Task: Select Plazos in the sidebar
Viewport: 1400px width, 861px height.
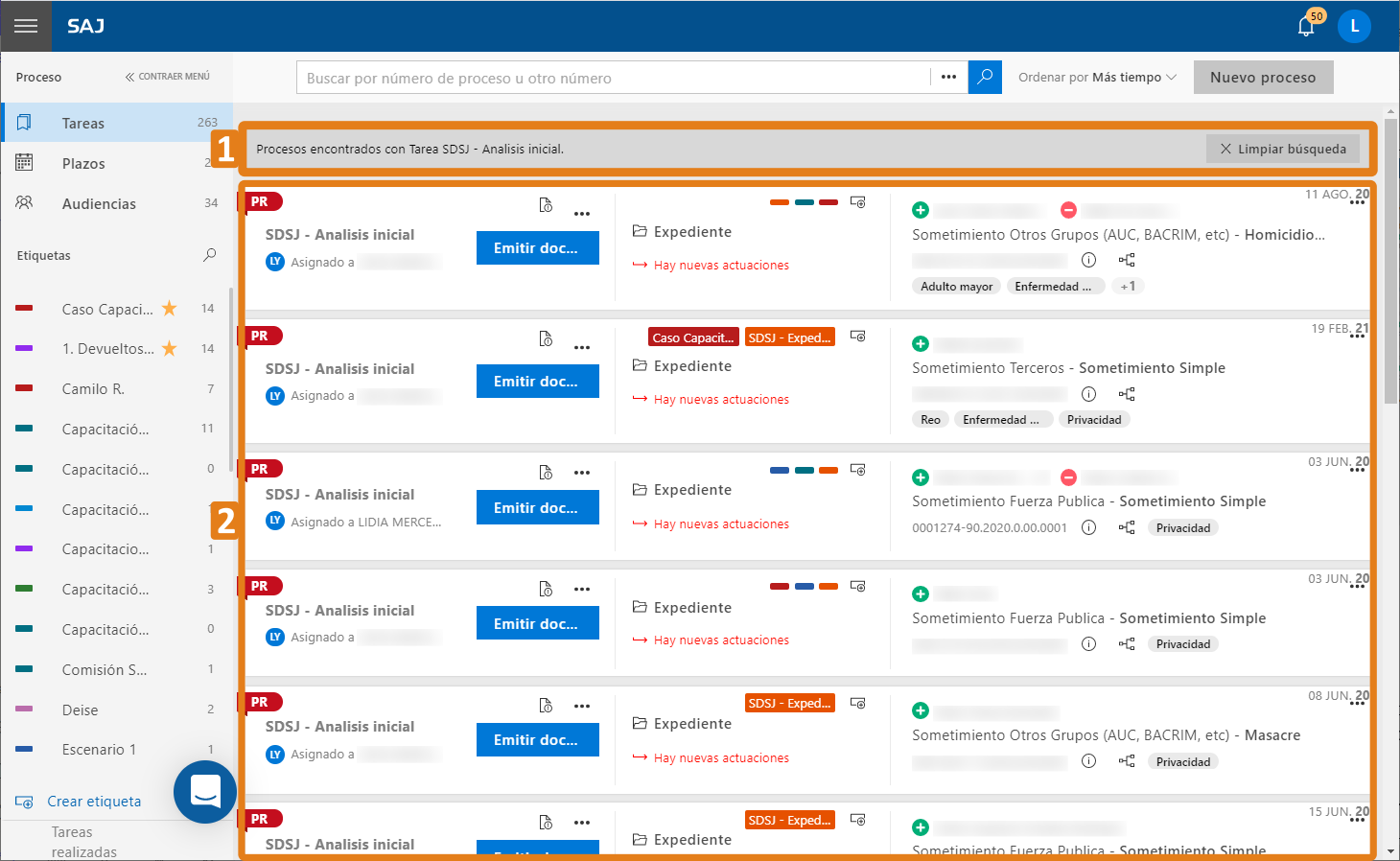Action: (117, 163)
